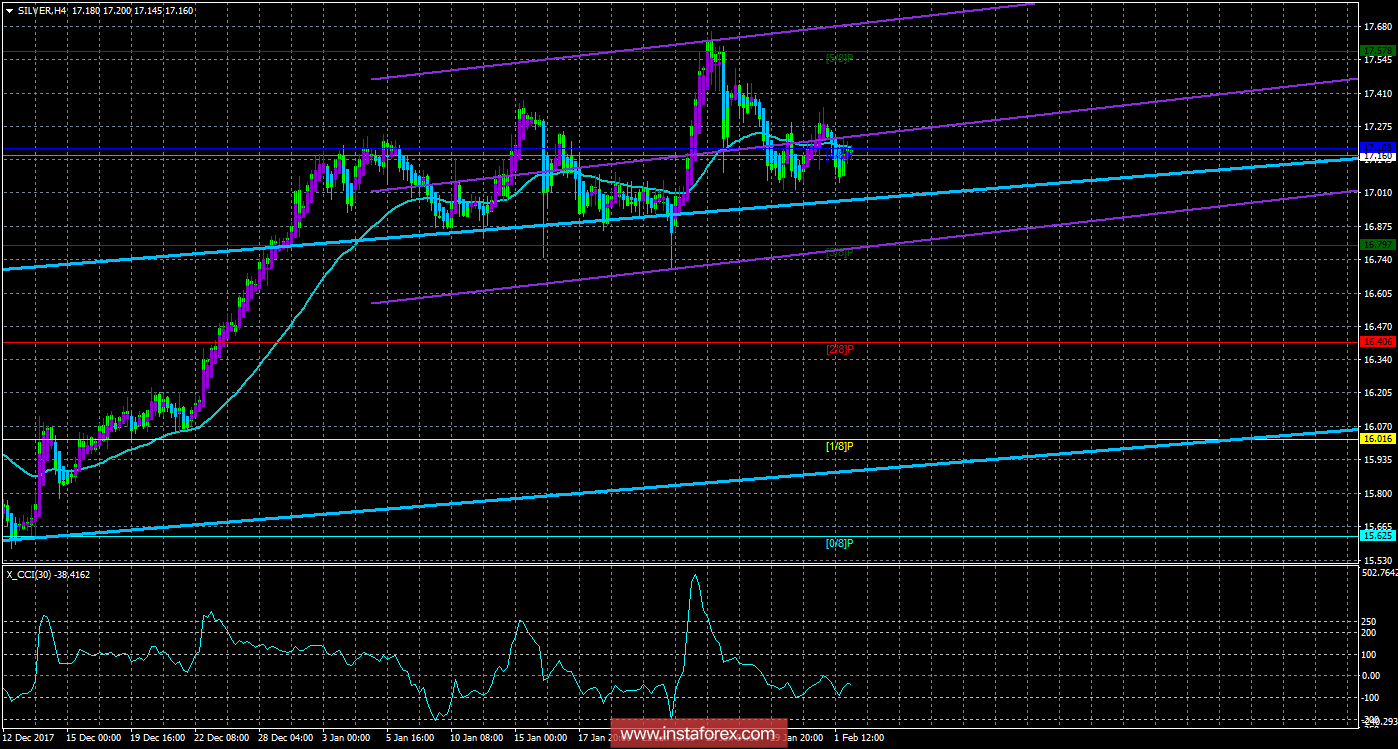Click the red 16.406 price tag
Viewport: 1398px width, 749px height.
(1377, 342)
